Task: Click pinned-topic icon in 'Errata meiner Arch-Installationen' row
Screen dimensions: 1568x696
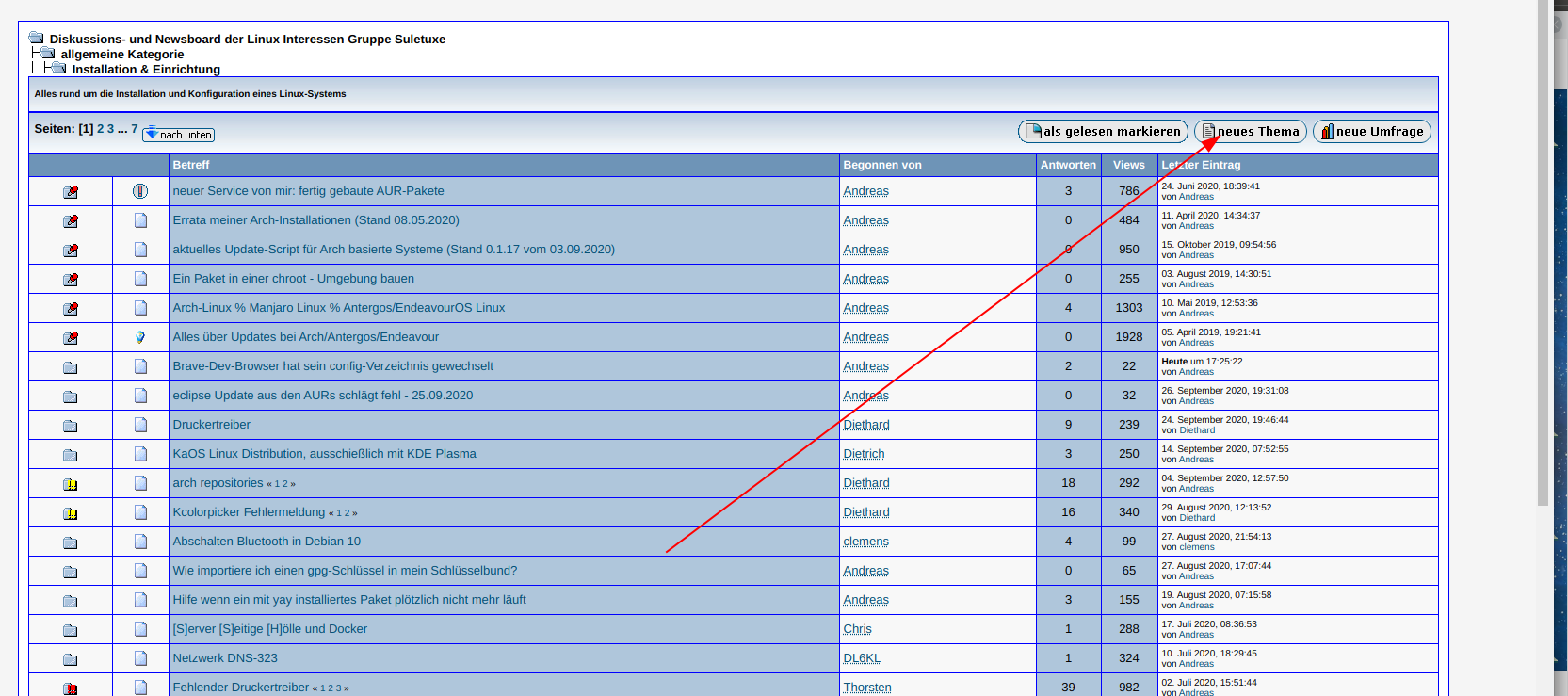Action: [71, 221]
